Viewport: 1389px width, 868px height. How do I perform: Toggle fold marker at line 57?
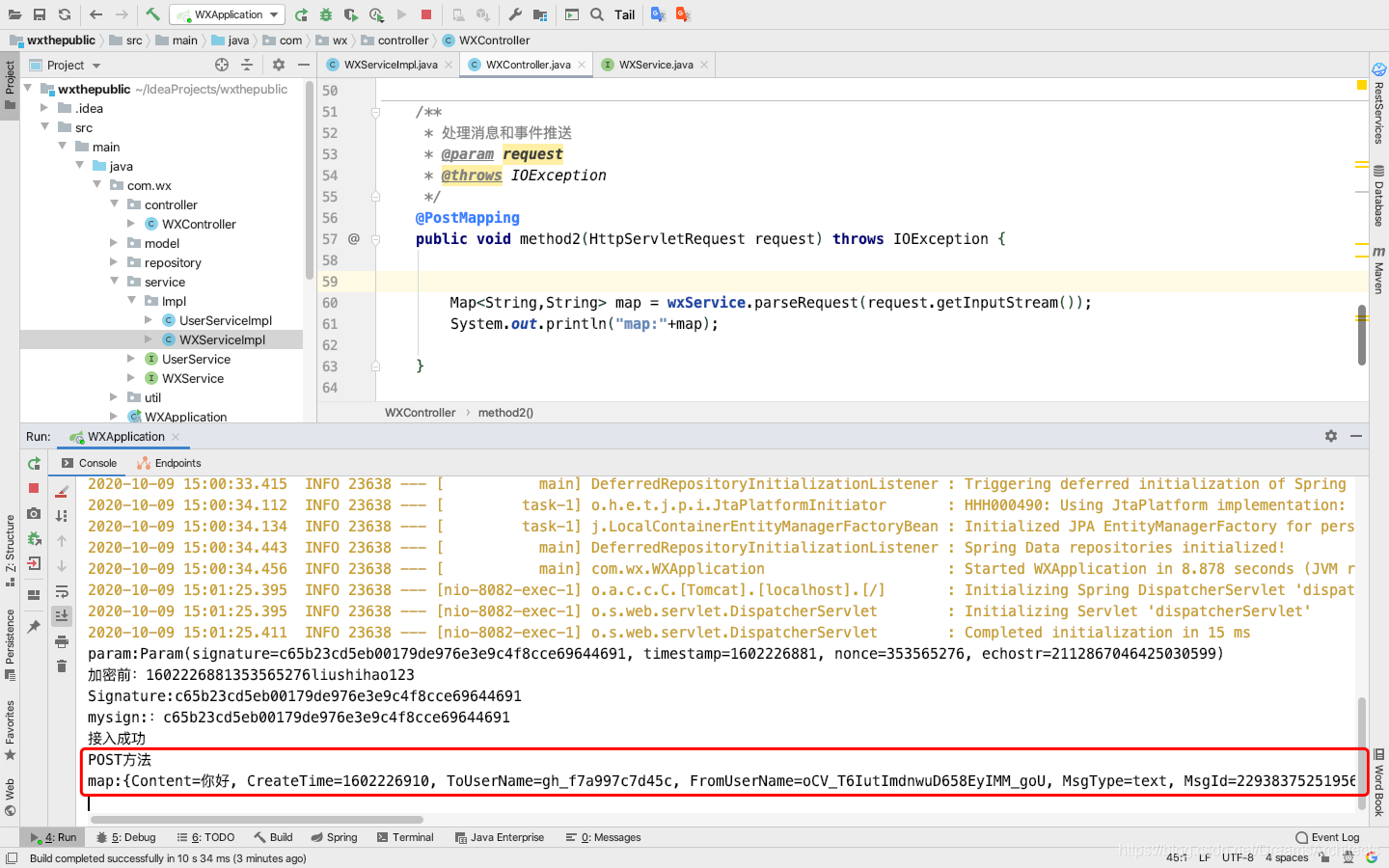[x=376, y=239]
